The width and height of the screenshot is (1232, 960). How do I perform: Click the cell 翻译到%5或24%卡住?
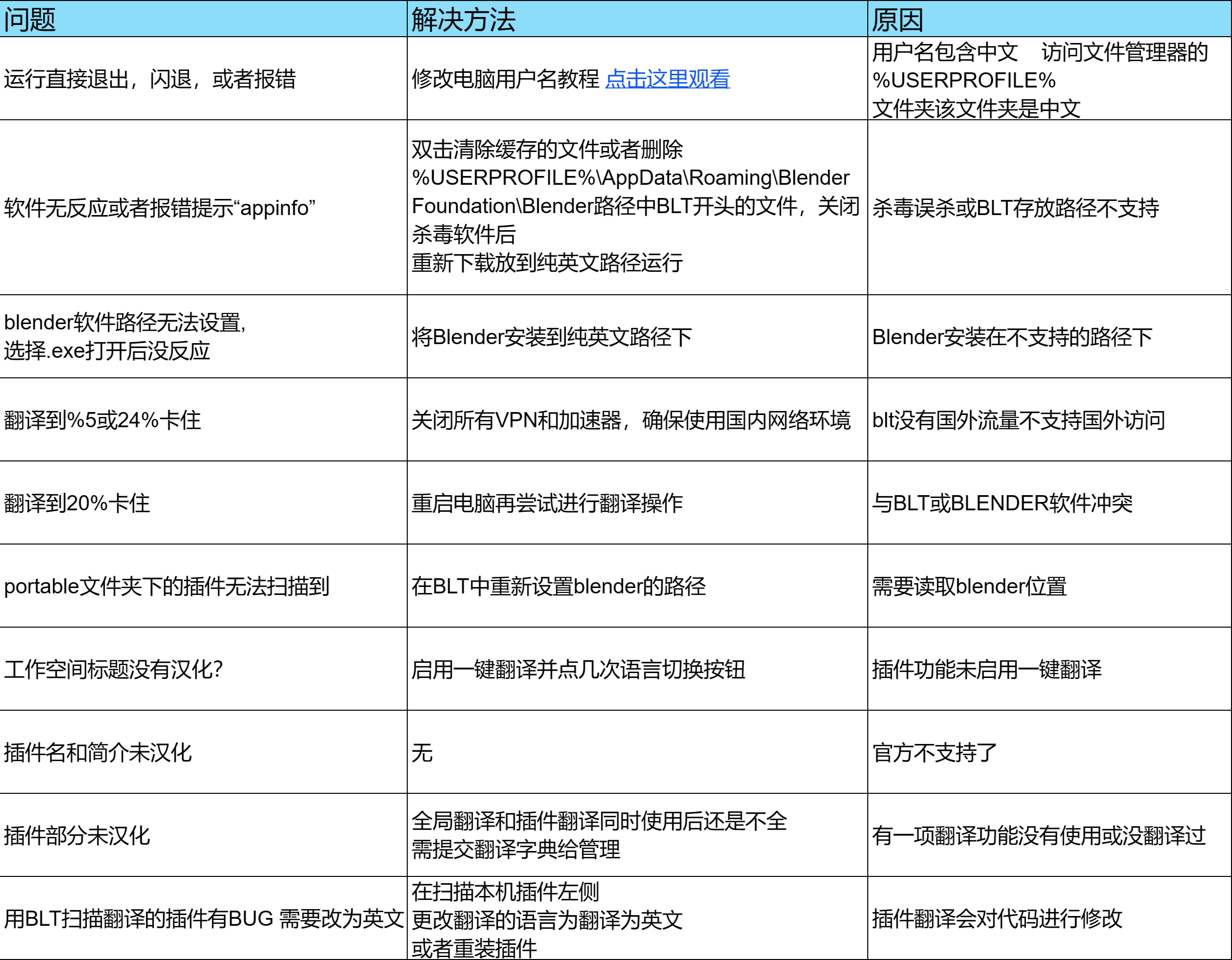click(x=203, y=420)
